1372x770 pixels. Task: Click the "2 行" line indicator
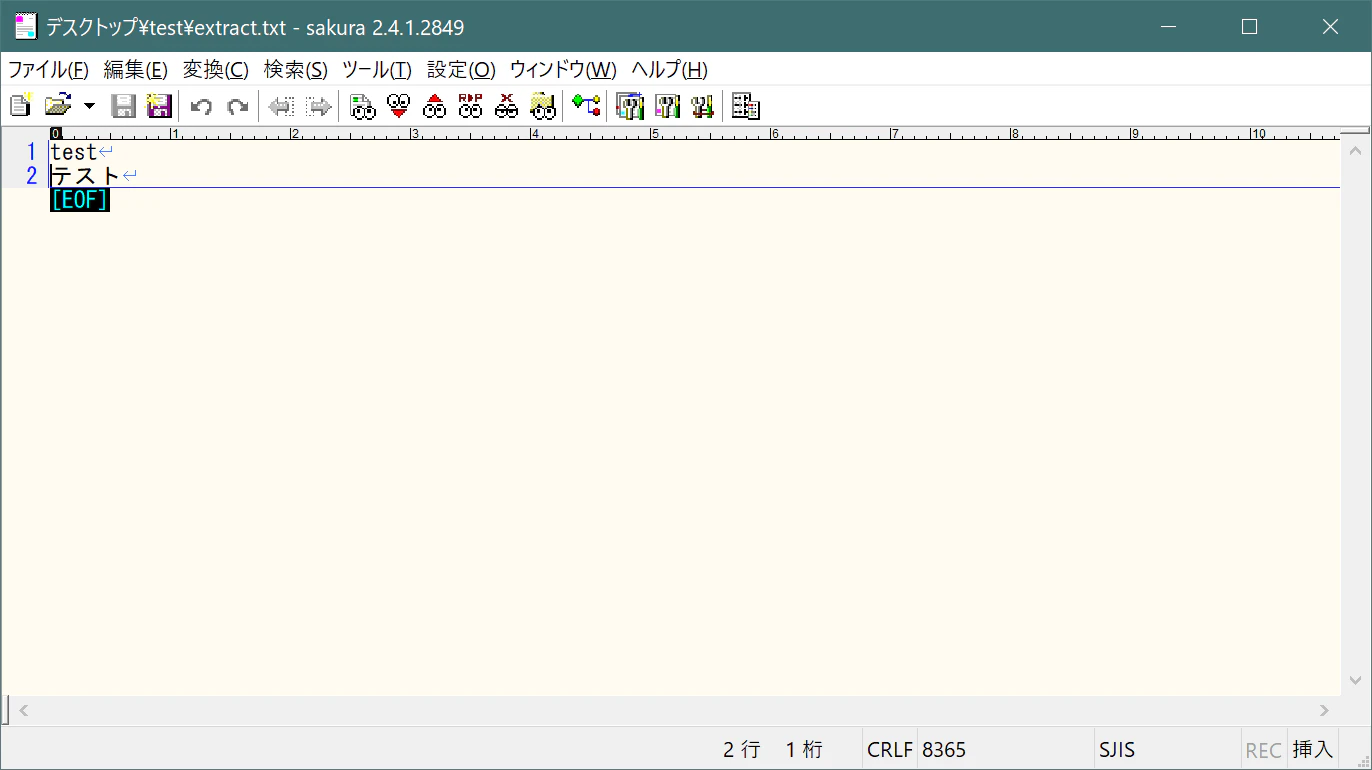click(x=742, y=750)
